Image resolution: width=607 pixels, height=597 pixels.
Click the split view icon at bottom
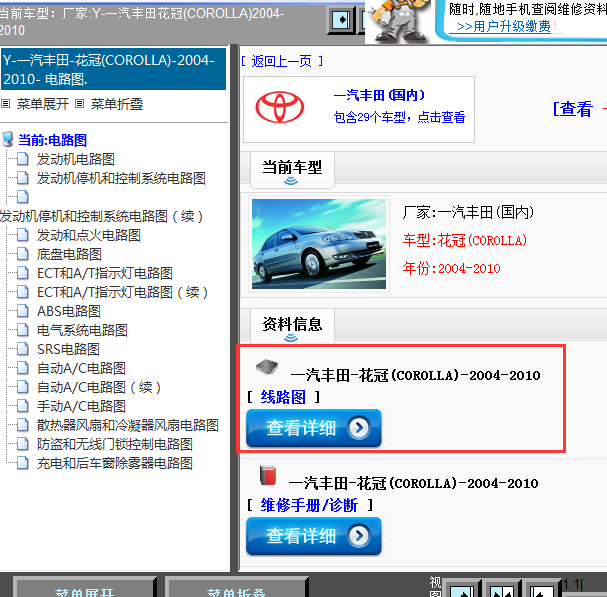tap(502, 590)
